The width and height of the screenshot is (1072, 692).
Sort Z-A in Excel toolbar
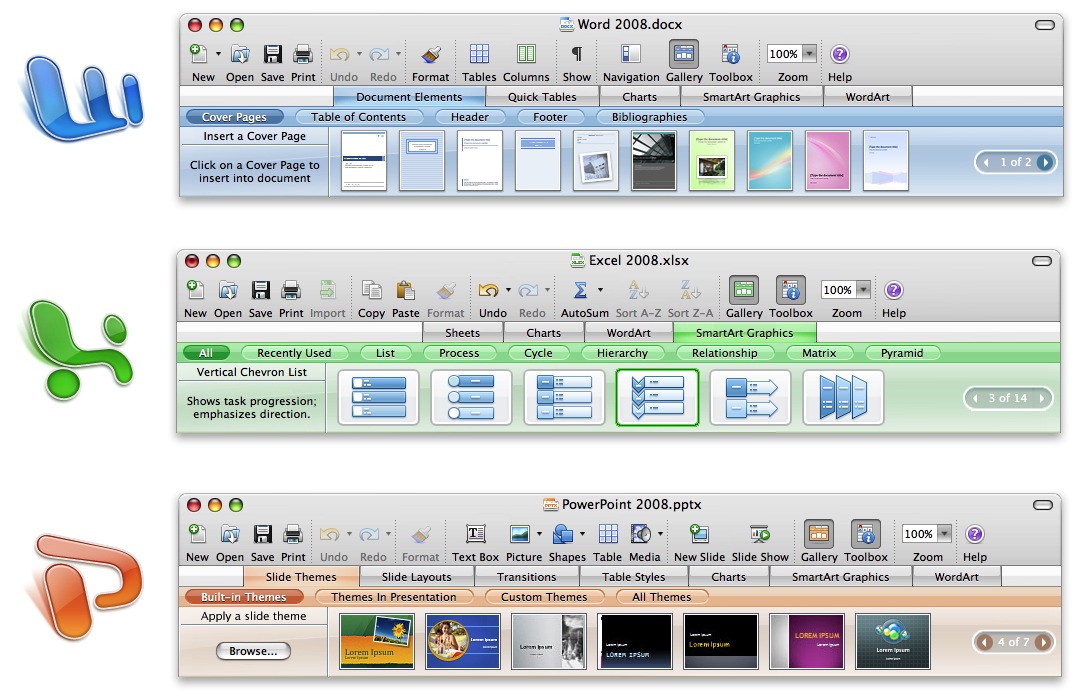pos(691,290)
